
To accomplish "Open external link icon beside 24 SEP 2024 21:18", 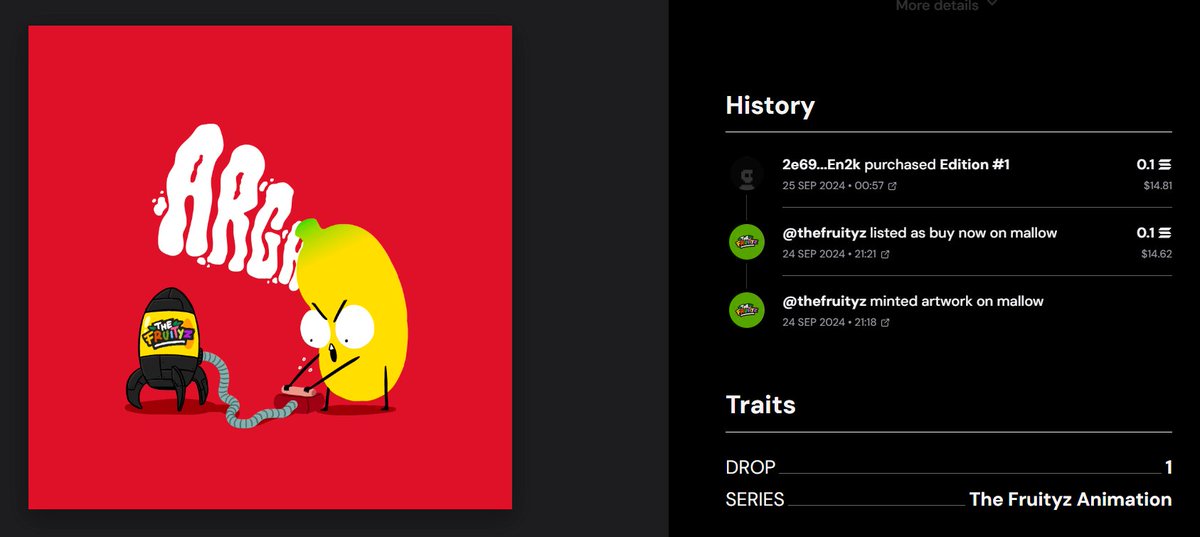I will [886, 322].
